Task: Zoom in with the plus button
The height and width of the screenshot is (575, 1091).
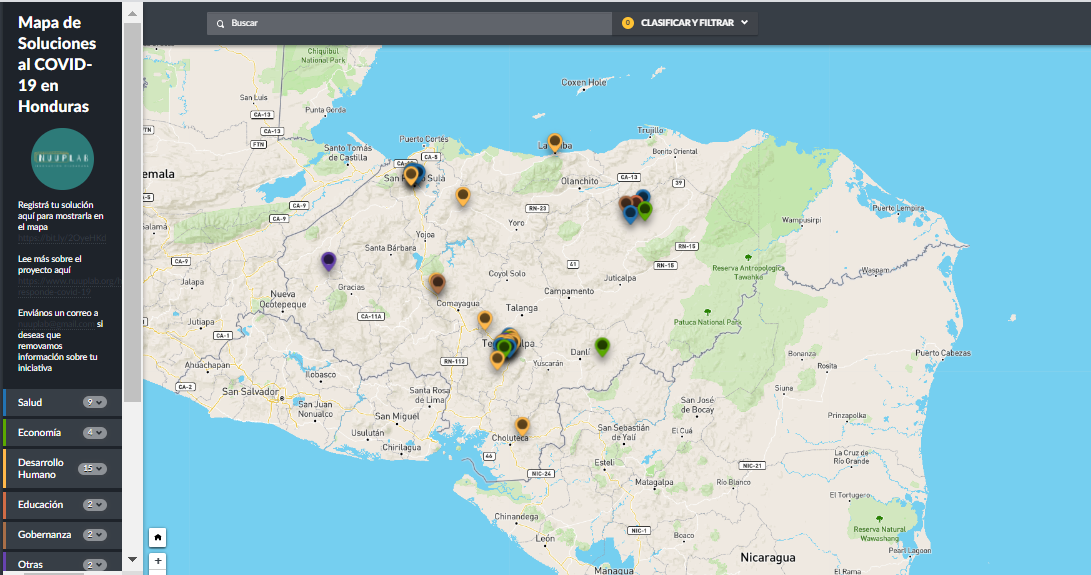Action: [x=157, y=561]
